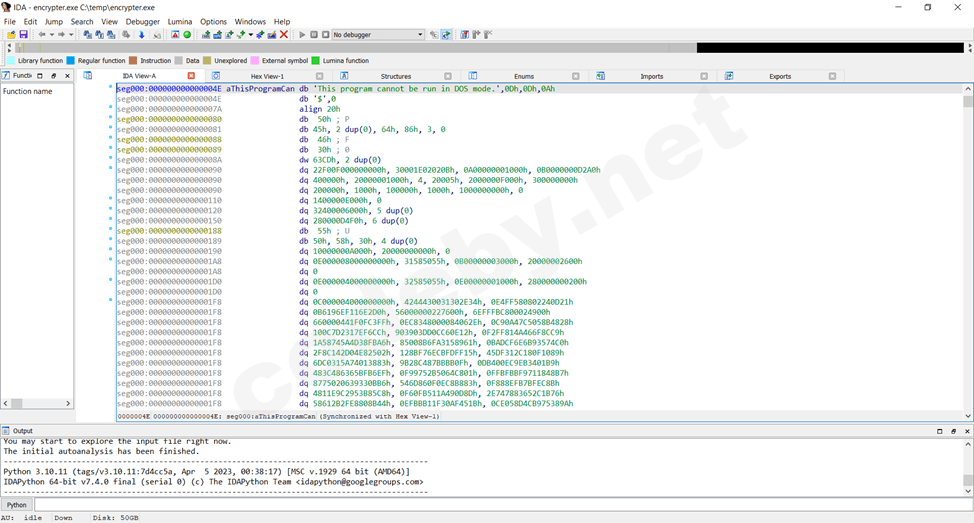Open the No debugger combo box
Screen dimensions: 974x523
point(378,34)
